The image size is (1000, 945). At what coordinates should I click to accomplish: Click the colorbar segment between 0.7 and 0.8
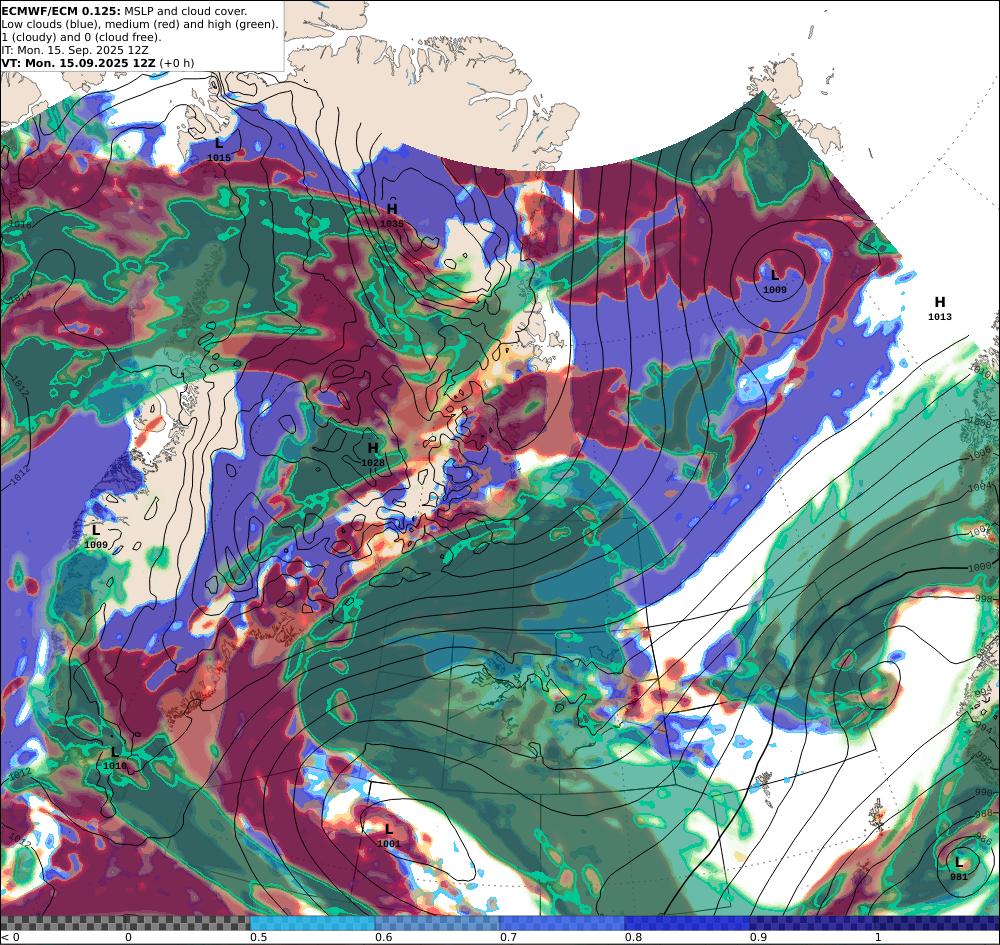(x=562, y=923)
